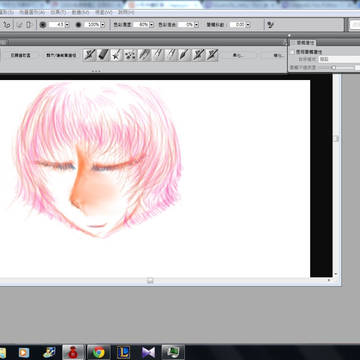Open the 0.00 jitter dropdown arrow

point(248,25)
